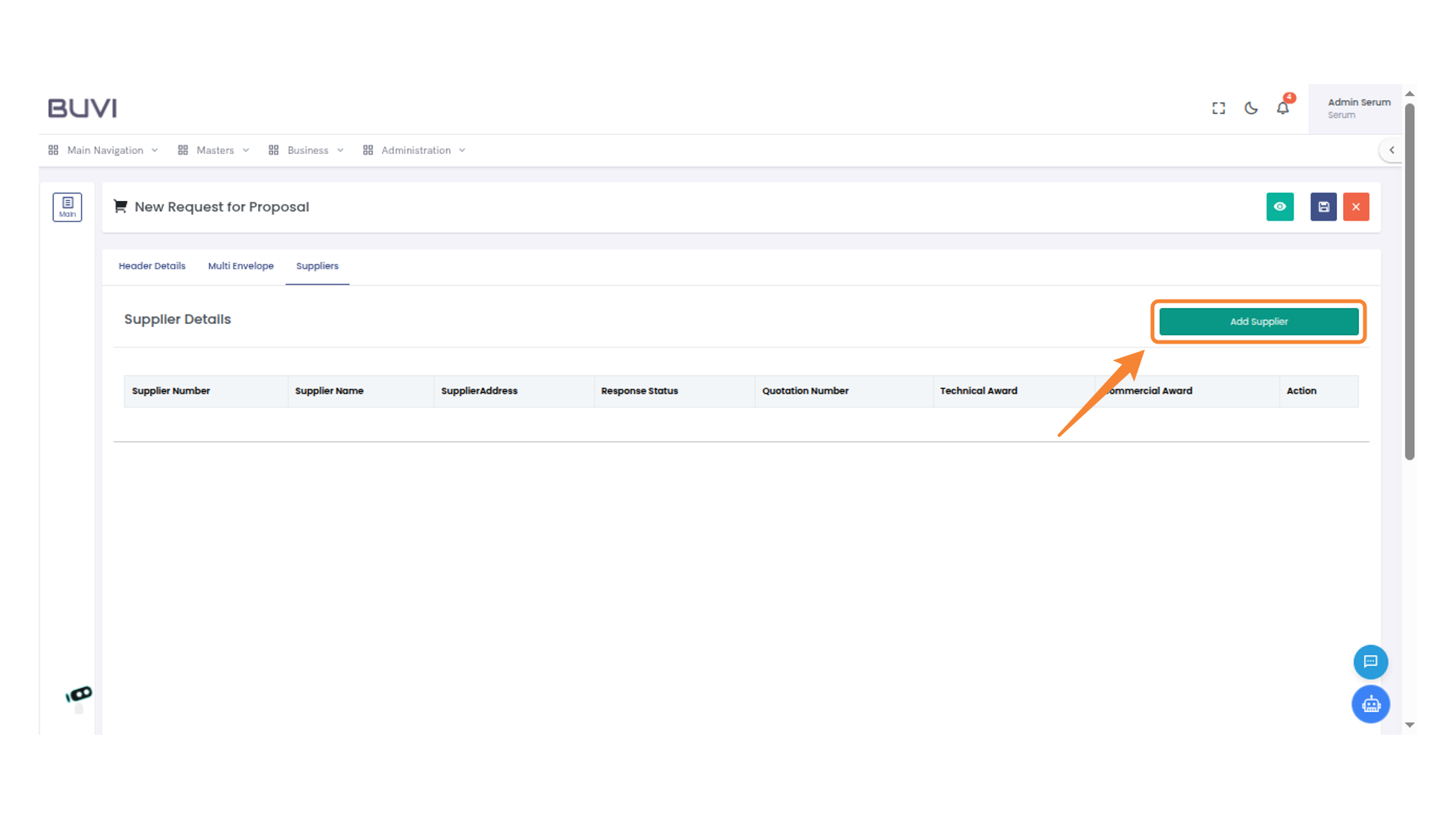Open the Admin Serum profile
The image size is (1456, 819).
pyautogui.click(x=1357, y=108)
